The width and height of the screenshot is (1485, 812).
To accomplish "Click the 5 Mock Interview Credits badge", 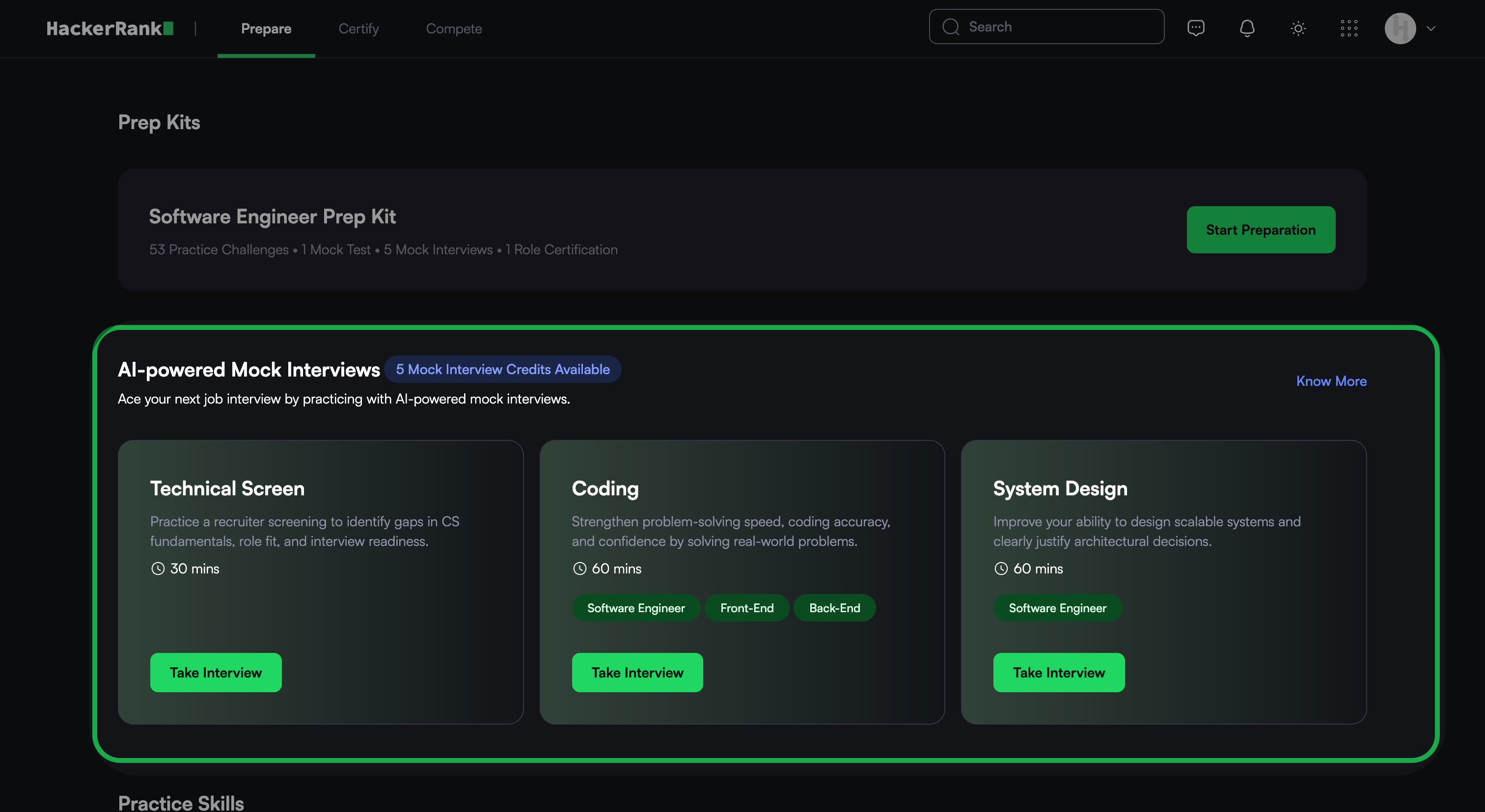I will coord(502,369).
